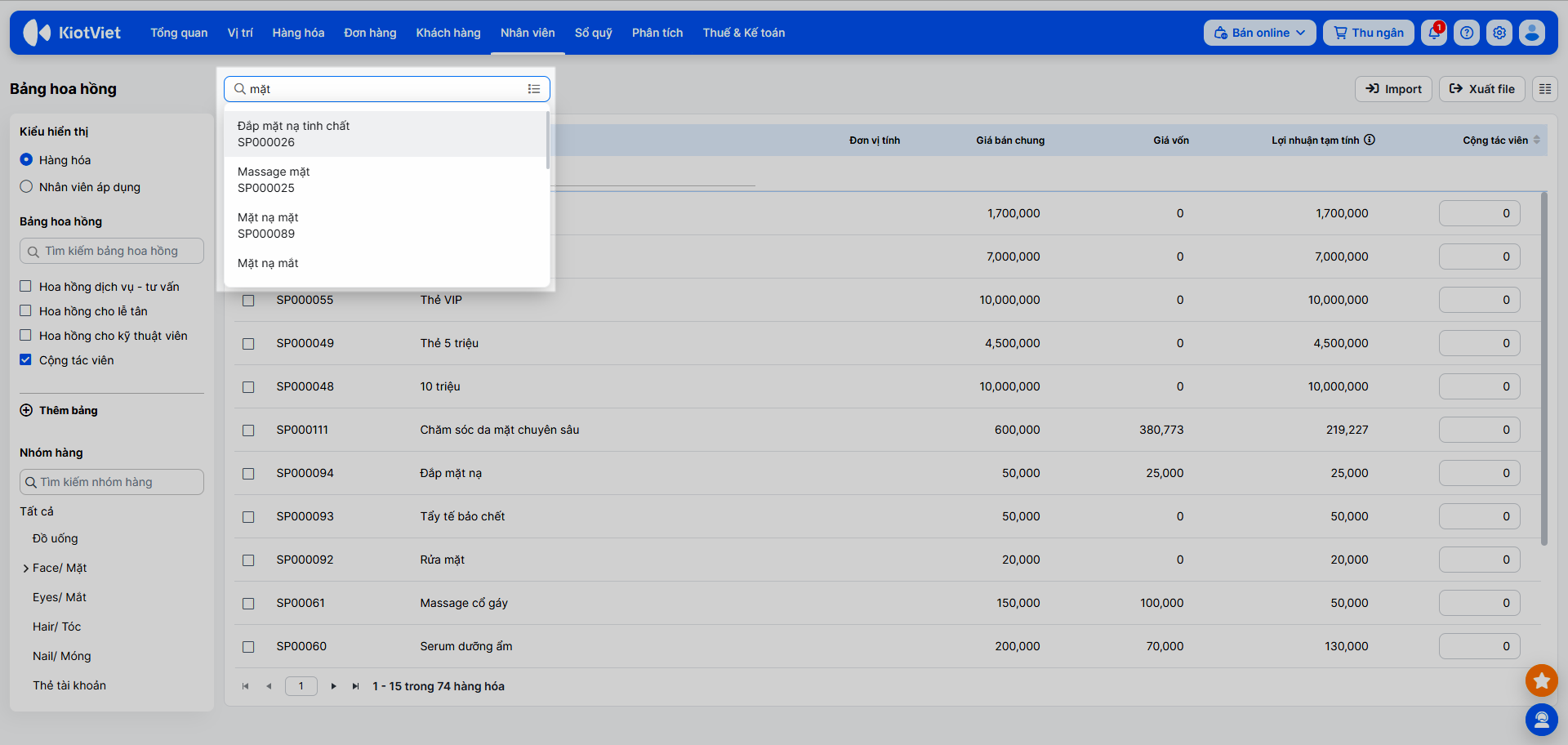This screenshot has width=1568, height=745.
Task: Select Hair/ Tóc product group
Action: click(57, 627)
